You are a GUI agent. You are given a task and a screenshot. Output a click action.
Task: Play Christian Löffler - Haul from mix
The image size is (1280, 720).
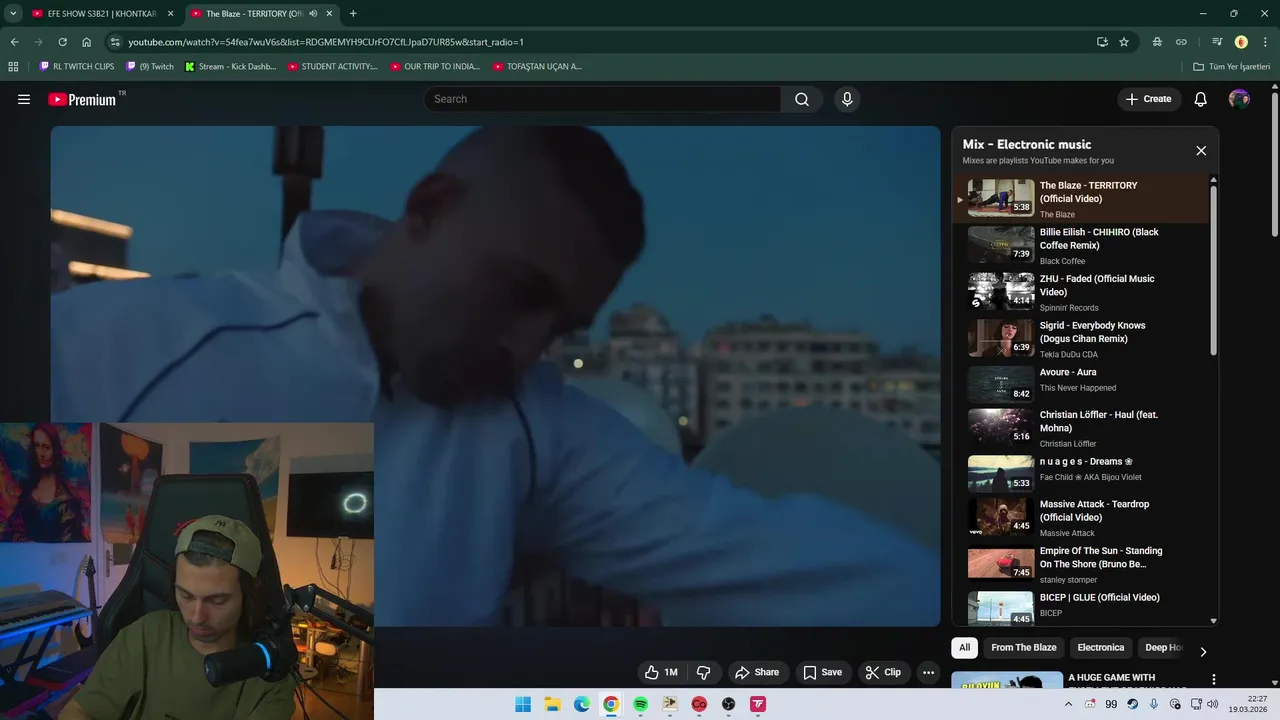1081,427
